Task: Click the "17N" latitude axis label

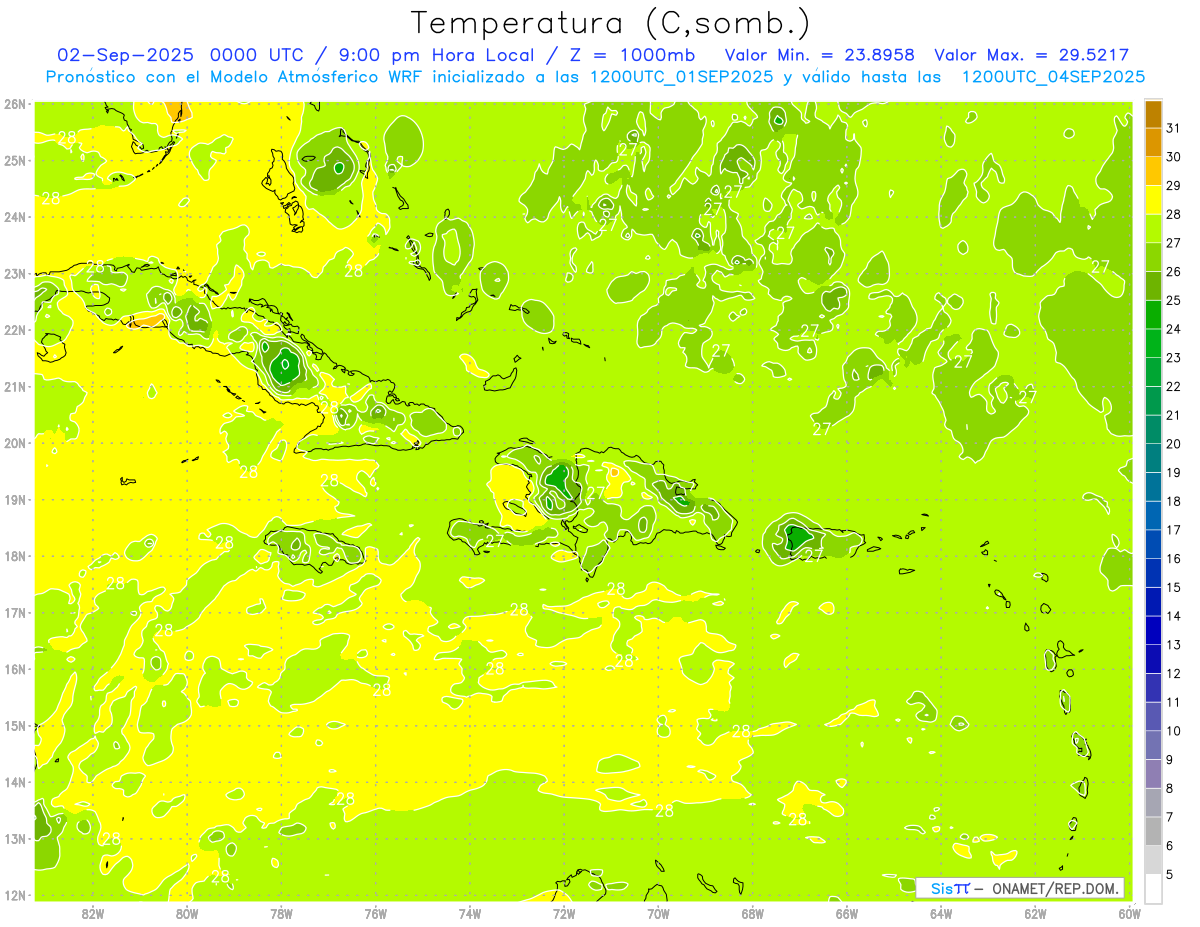Action: click(15, 613)
